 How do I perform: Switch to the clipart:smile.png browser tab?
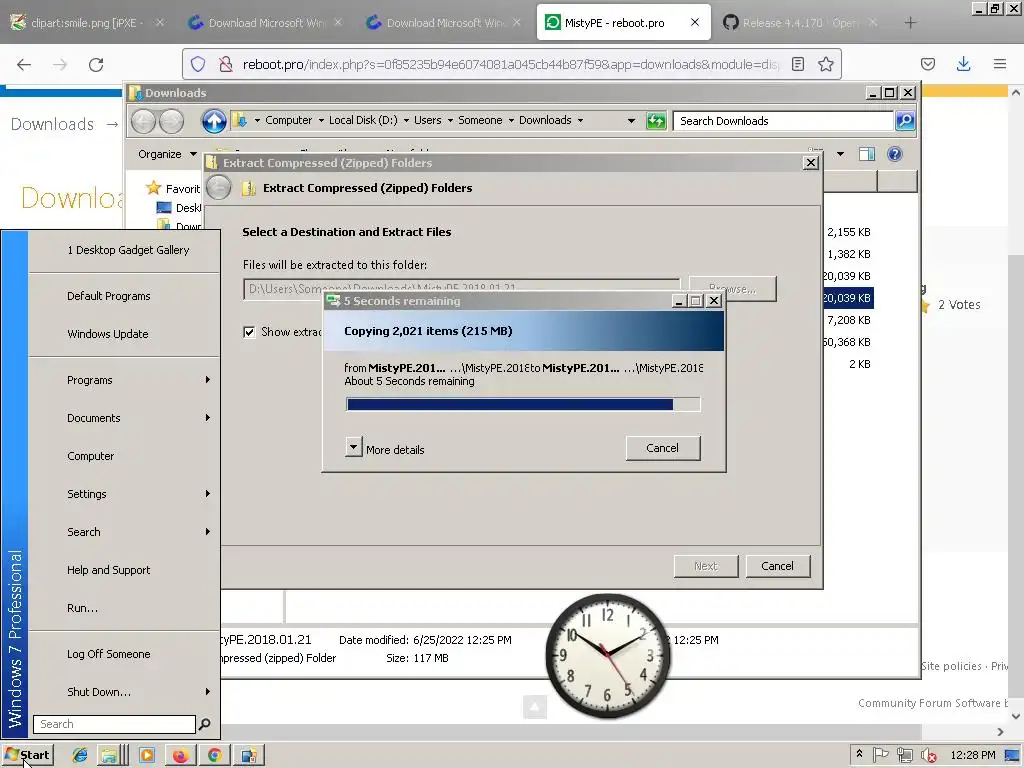[85, 23]
